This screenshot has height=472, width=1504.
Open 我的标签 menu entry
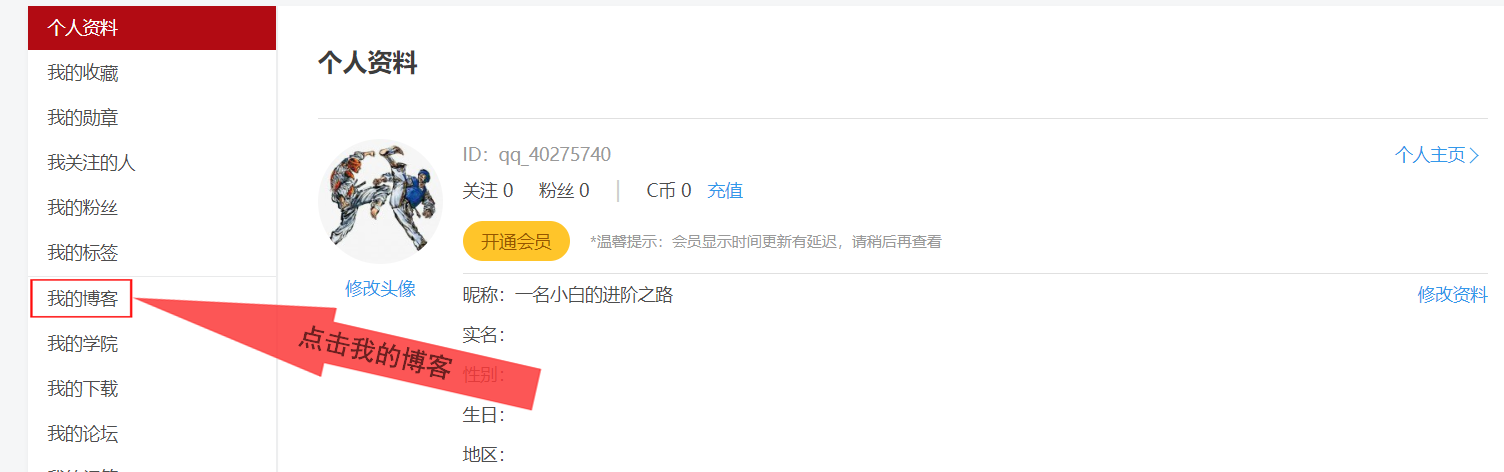pos(152,253)
